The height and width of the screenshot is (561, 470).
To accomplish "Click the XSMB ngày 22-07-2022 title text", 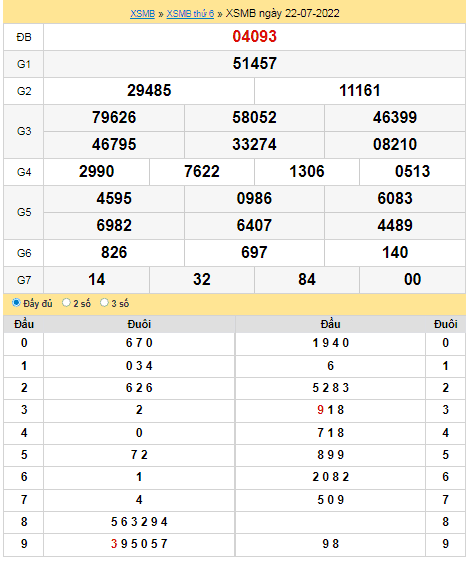I will coord(283,14).
